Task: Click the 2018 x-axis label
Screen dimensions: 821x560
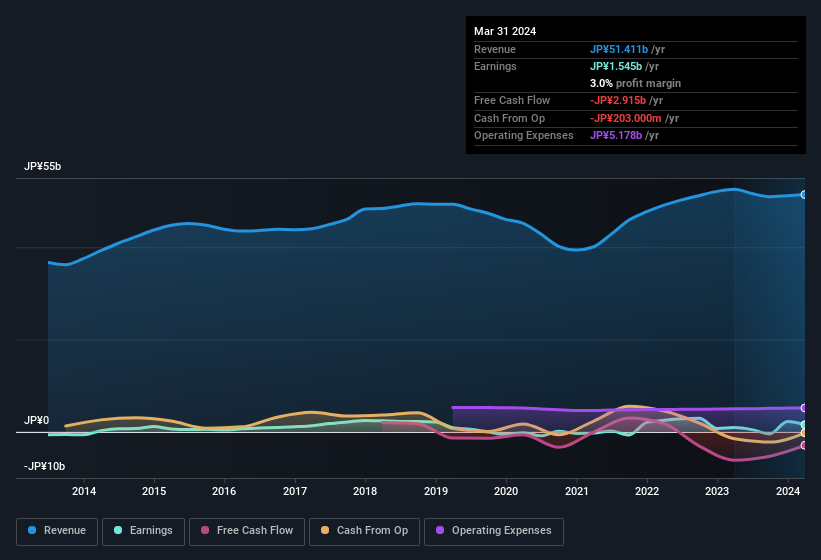Action: [x=365, y=491]
